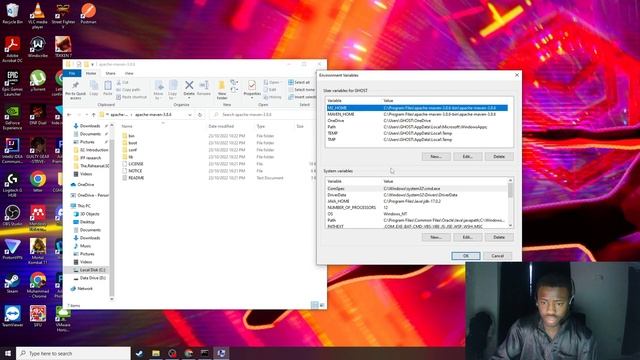640x360 pixels.
Task: Click the Explorer back arrow
Action: point(69,115)
